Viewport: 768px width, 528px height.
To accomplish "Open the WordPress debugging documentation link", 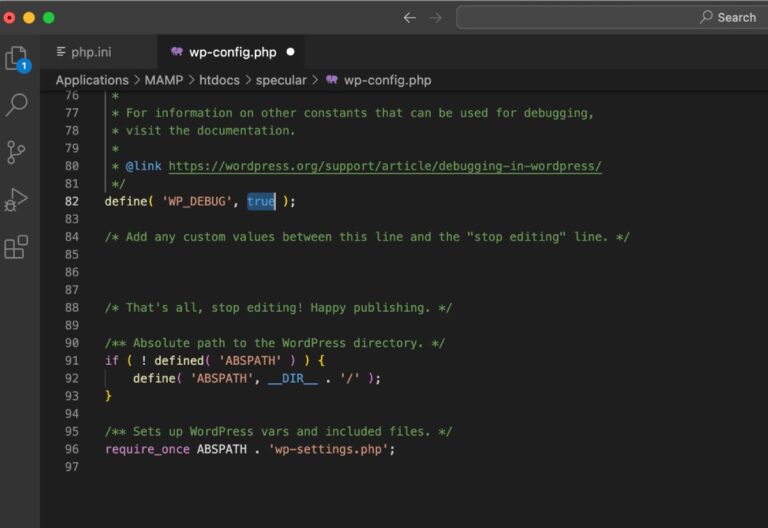I will tap(384, 166).
